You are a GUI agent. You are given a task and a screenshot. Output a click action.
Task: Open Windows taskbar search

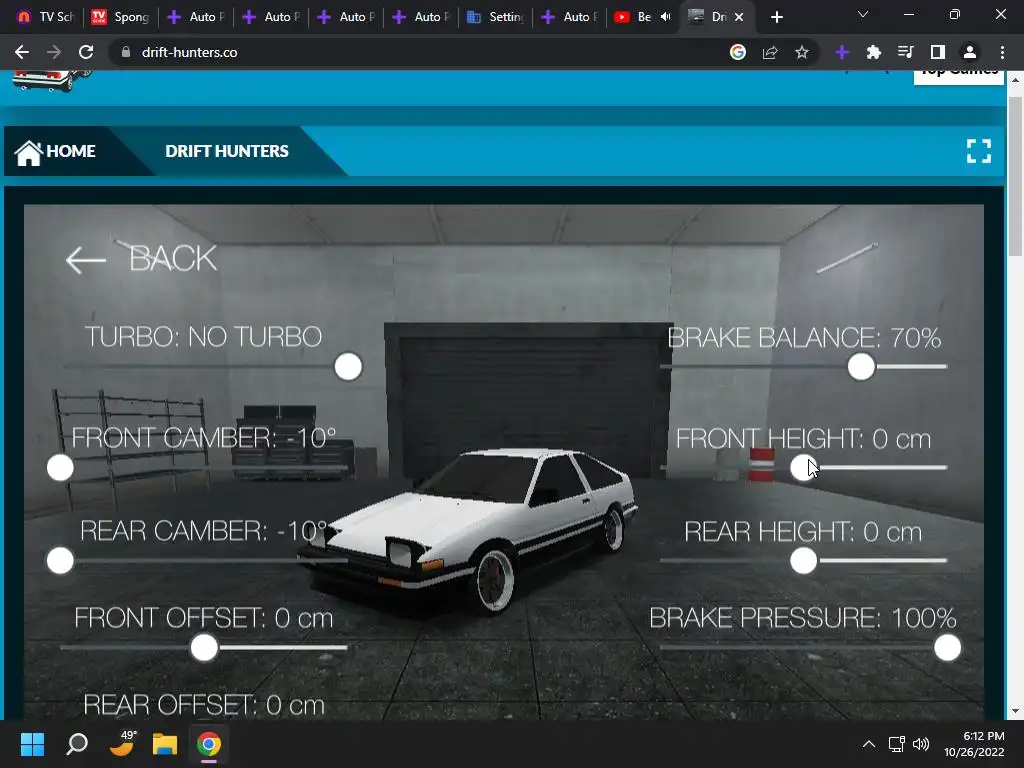[77, 744]
